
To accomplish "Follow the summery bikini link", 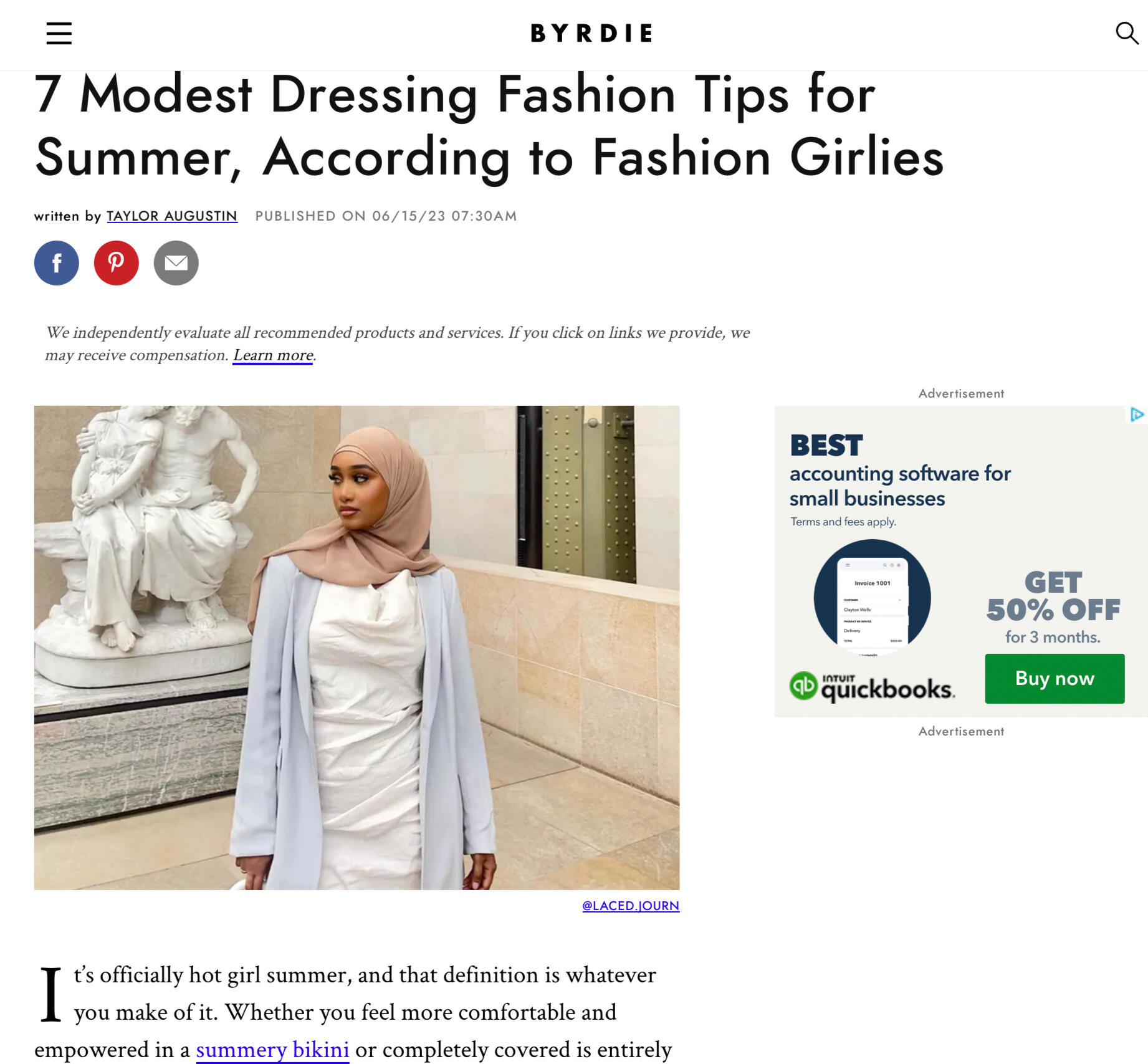I will coord(272,1050).
